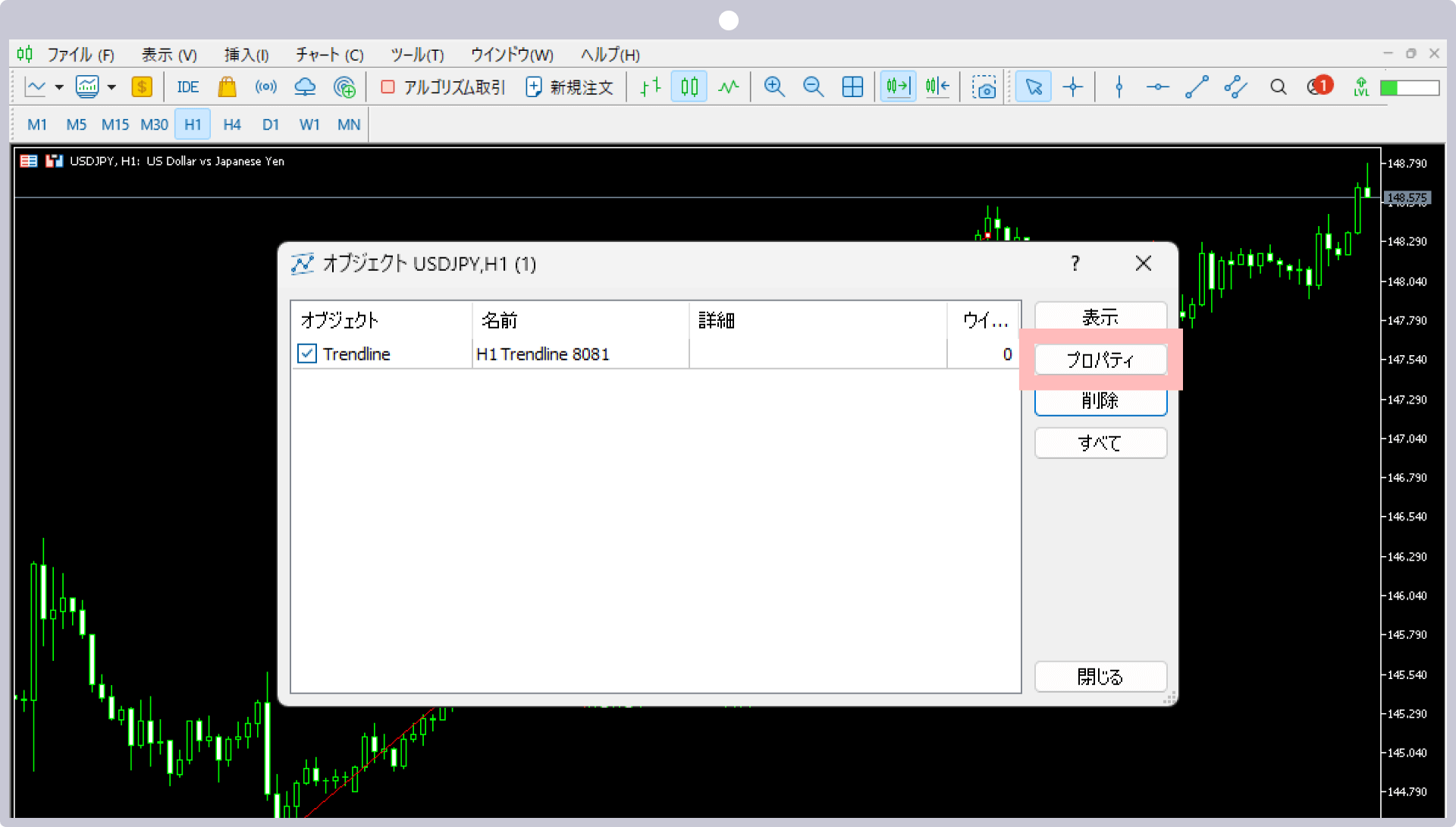
Task: Click the 表示 button in dialog
Action: pos(1100,316)
